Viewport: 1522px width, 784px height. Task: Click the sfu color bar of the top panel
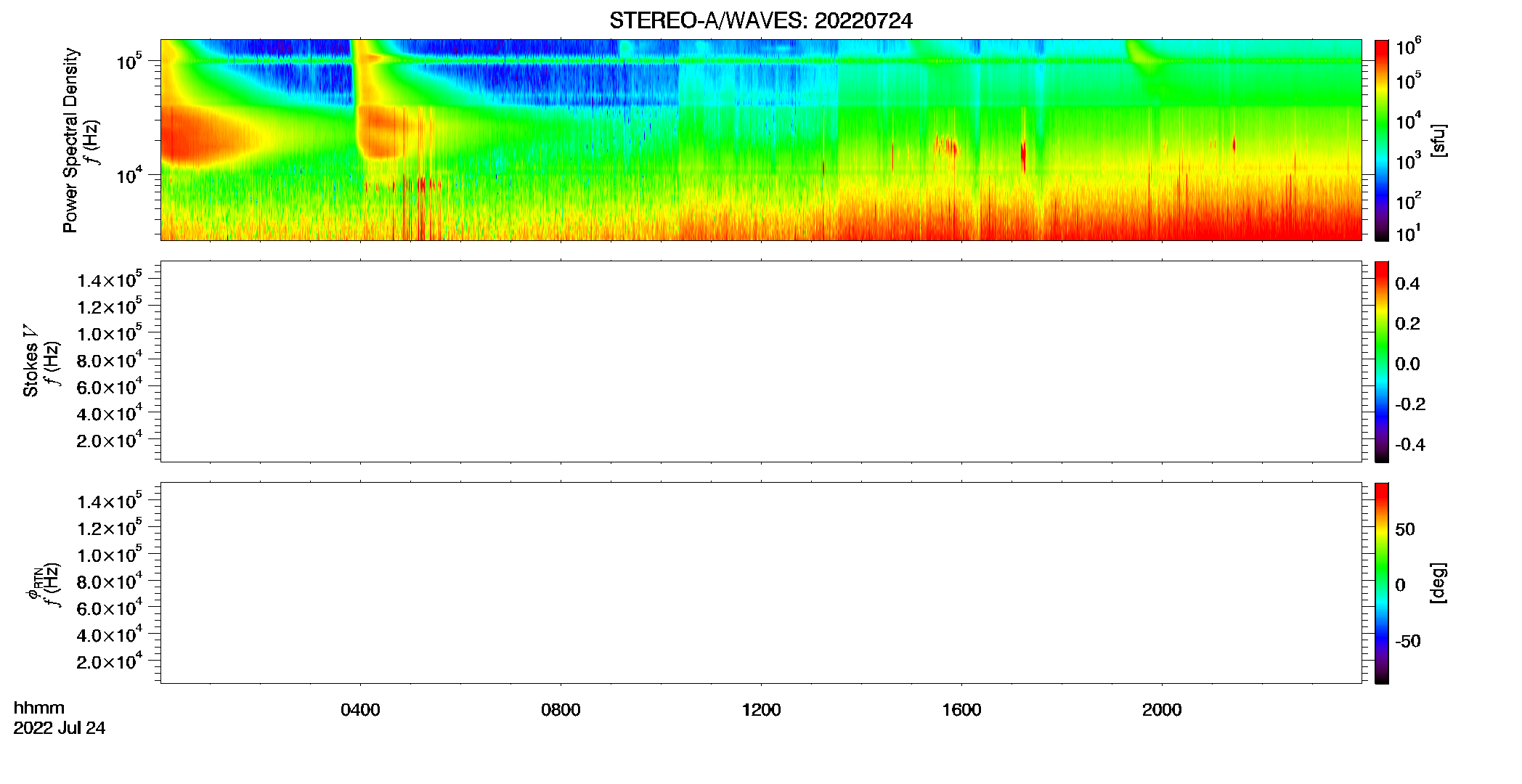(x=1381, y=140)
